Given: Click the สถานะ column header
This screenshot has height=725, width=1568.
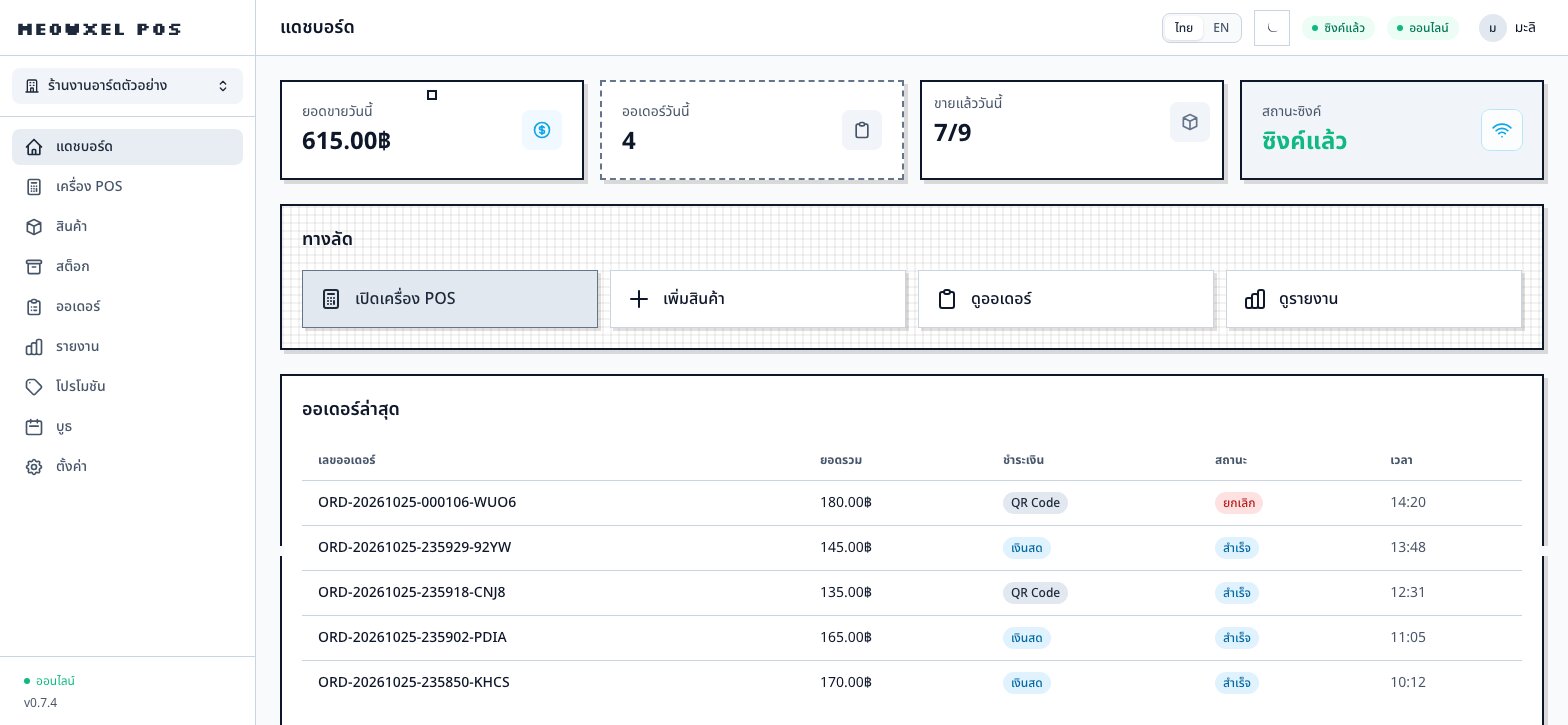Looking at the screenshot, I should [x=1231, y=460].
